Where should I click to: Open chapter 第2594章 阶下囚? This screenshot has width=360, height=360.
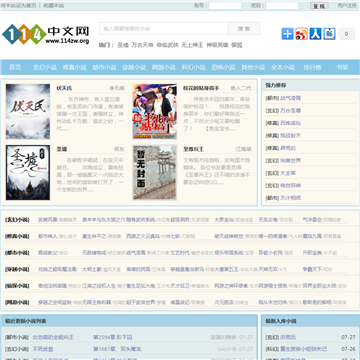pyautogui.click(x=113, y=337)
